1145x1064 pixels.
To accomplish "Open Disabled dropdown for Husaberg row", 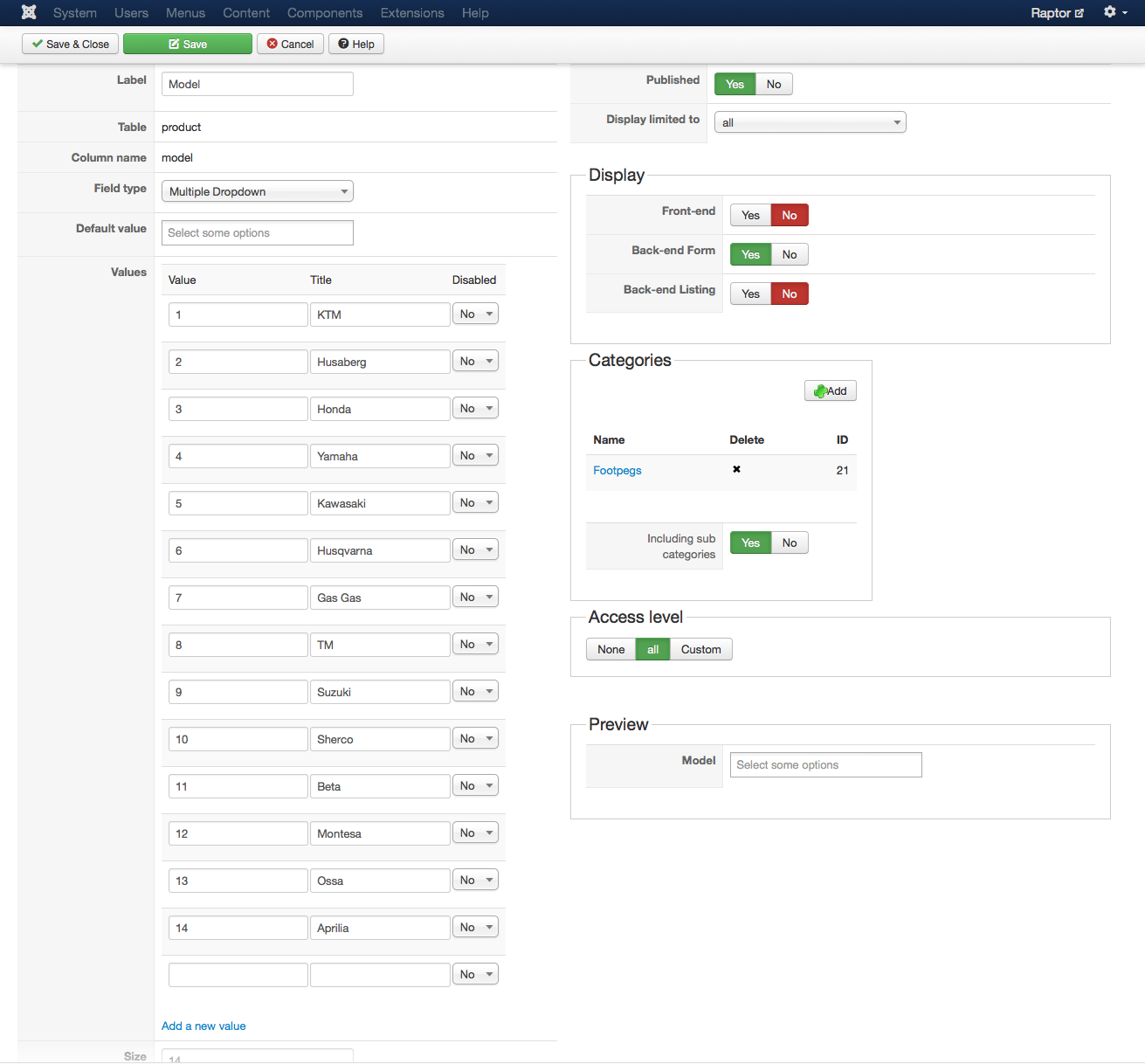I will click(475, 361).
